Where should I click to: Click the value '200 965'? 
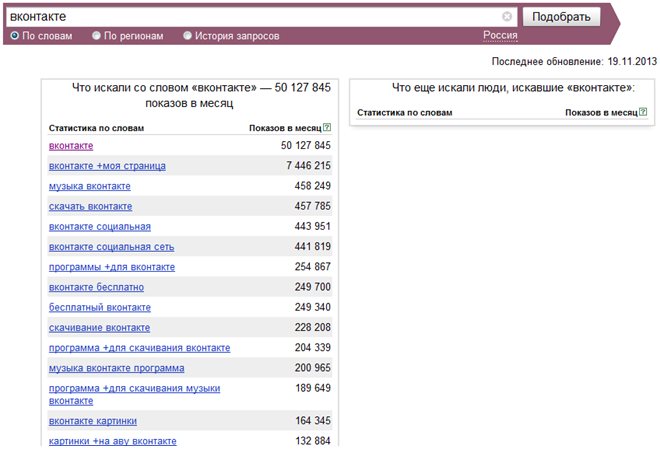click(x=313, y=367)
